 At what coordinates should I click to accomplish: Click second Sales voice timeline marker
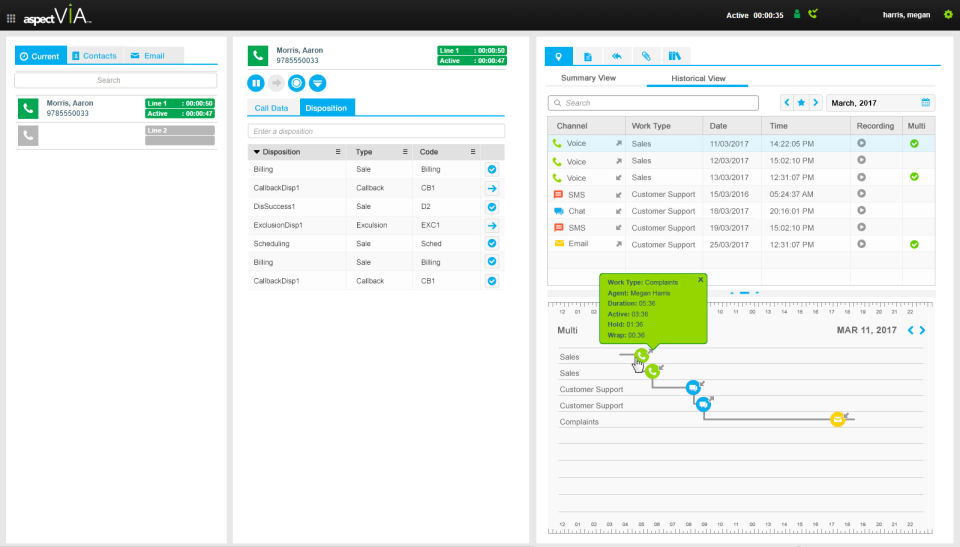(652, 371)
